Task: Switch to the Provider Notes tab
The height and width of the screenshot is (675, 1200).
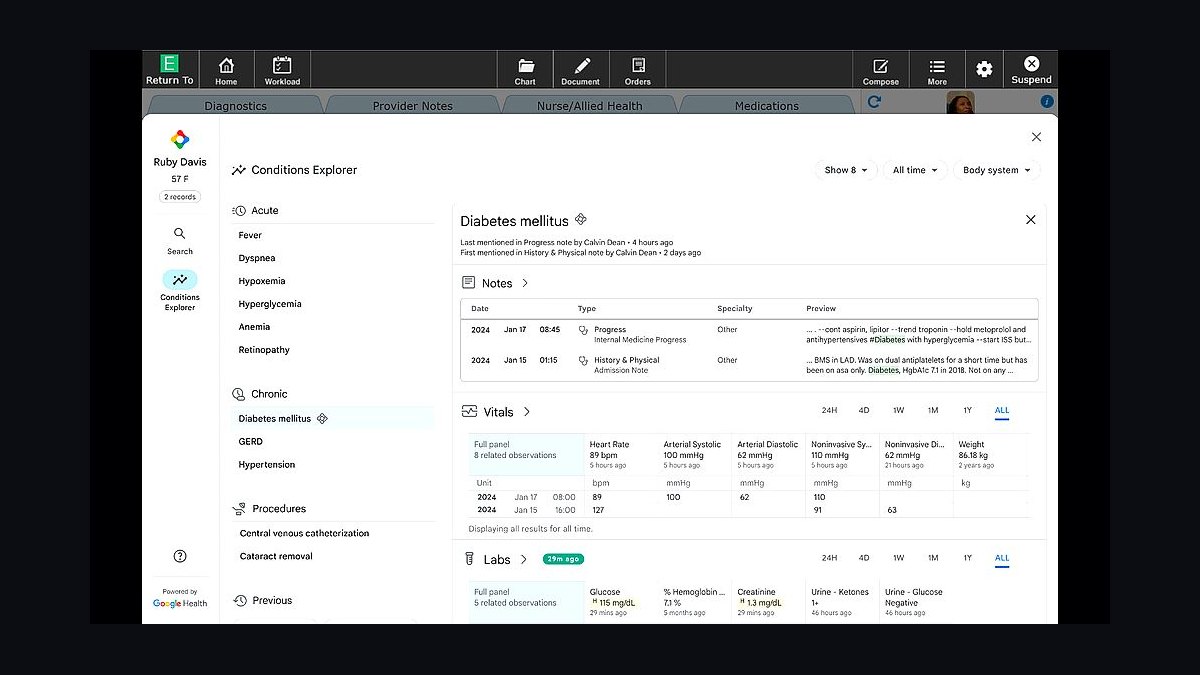Action: [x=412, y=105]
